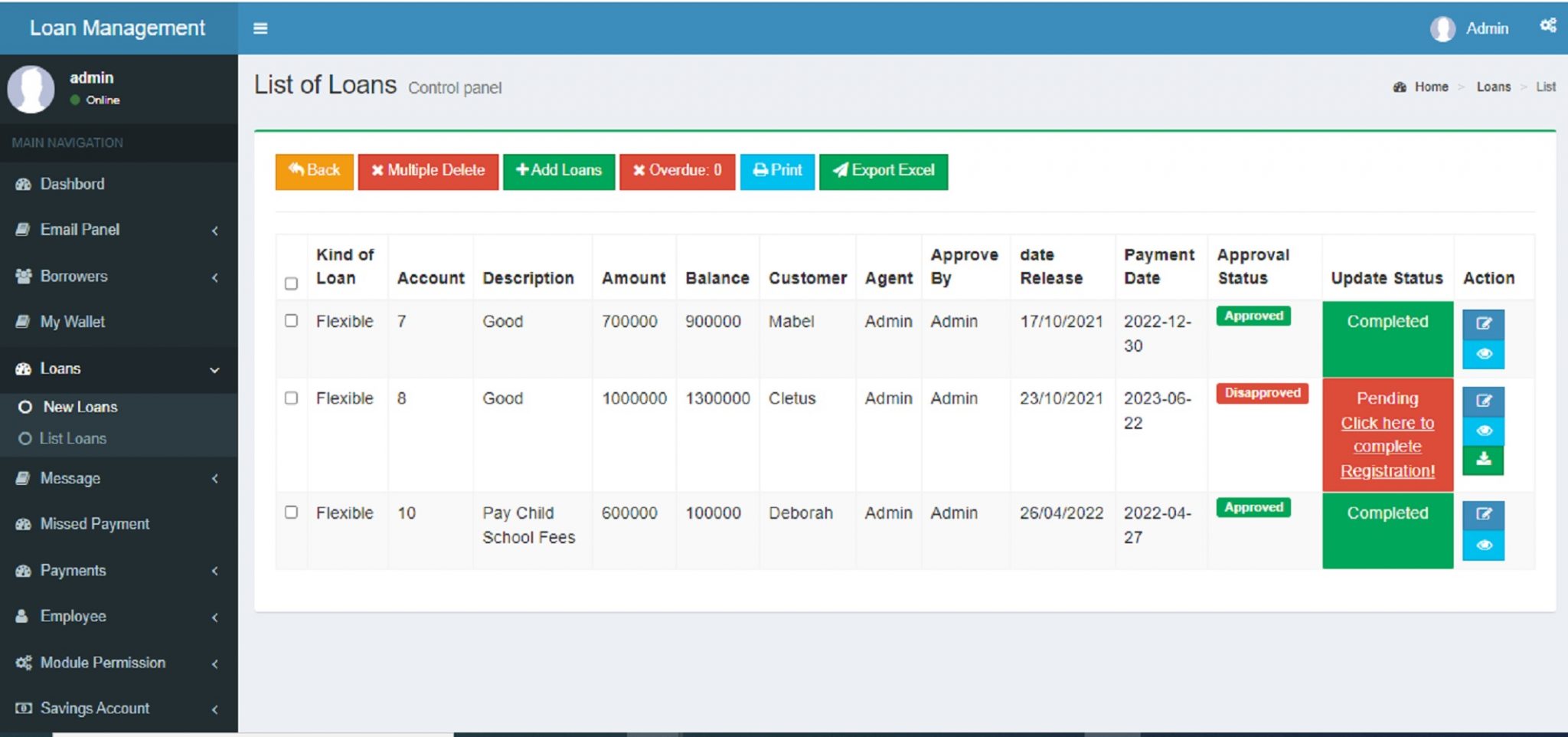
Task: Click the settings gear in top bar
Action: coord(1548,25)
